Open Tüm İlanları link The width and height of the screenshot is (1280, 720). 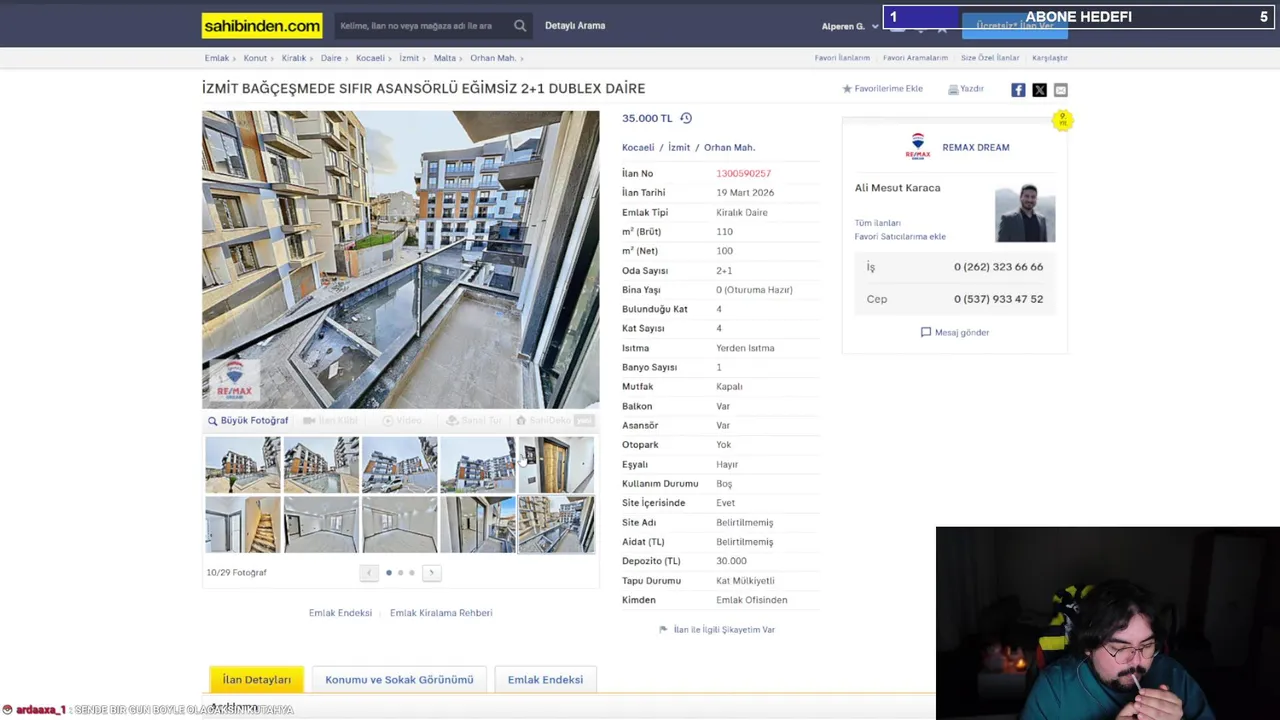click(x=877, y=223)
